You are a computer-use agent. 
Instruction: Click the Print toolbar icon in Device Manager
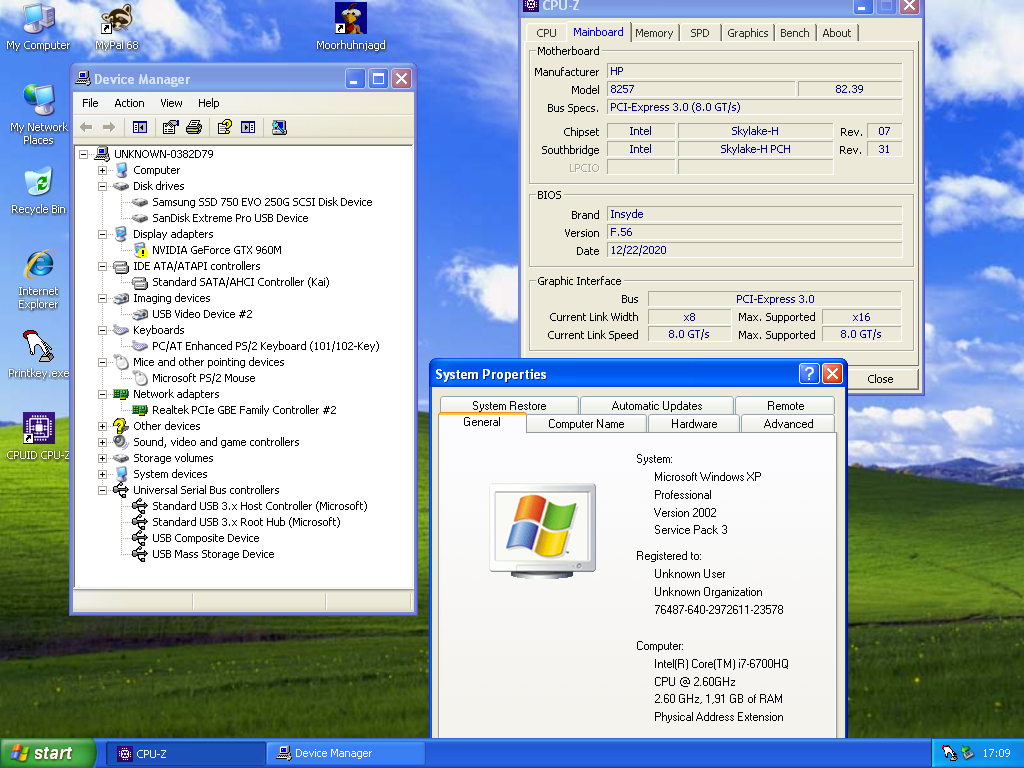tap(194, 127)
